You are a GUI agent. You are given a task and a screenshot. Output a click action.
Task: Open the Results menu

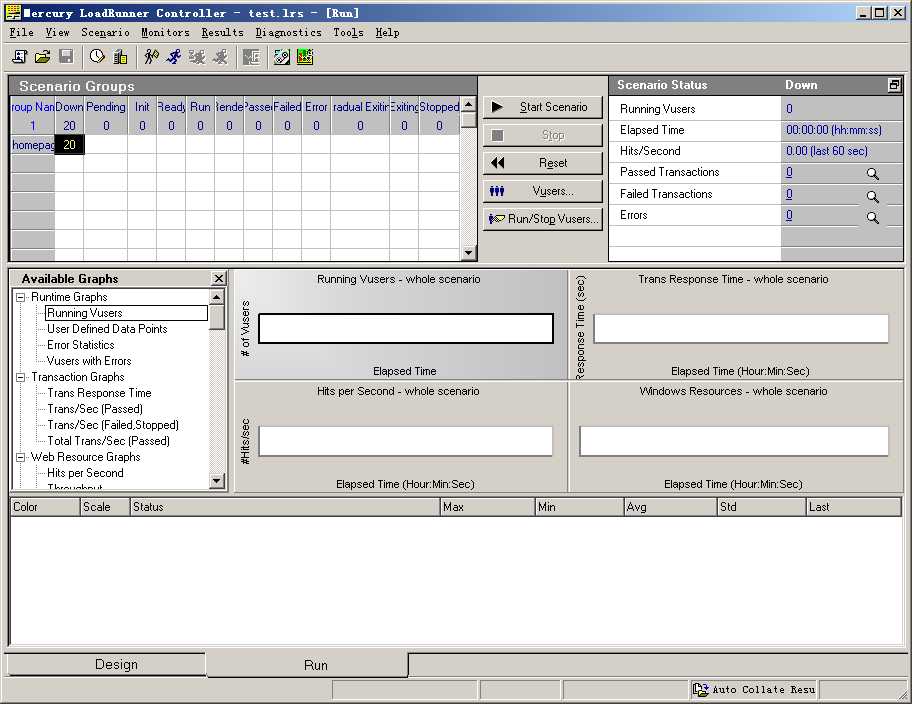[x=222, y=33]
